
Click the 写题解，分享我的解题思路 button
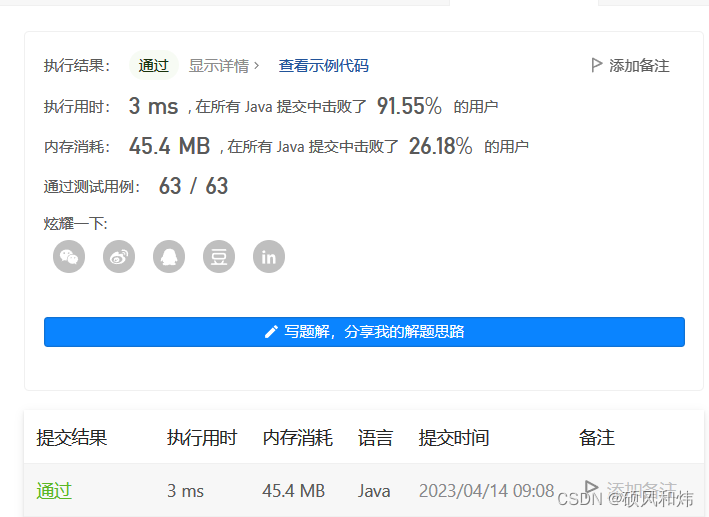click(364, 332)
